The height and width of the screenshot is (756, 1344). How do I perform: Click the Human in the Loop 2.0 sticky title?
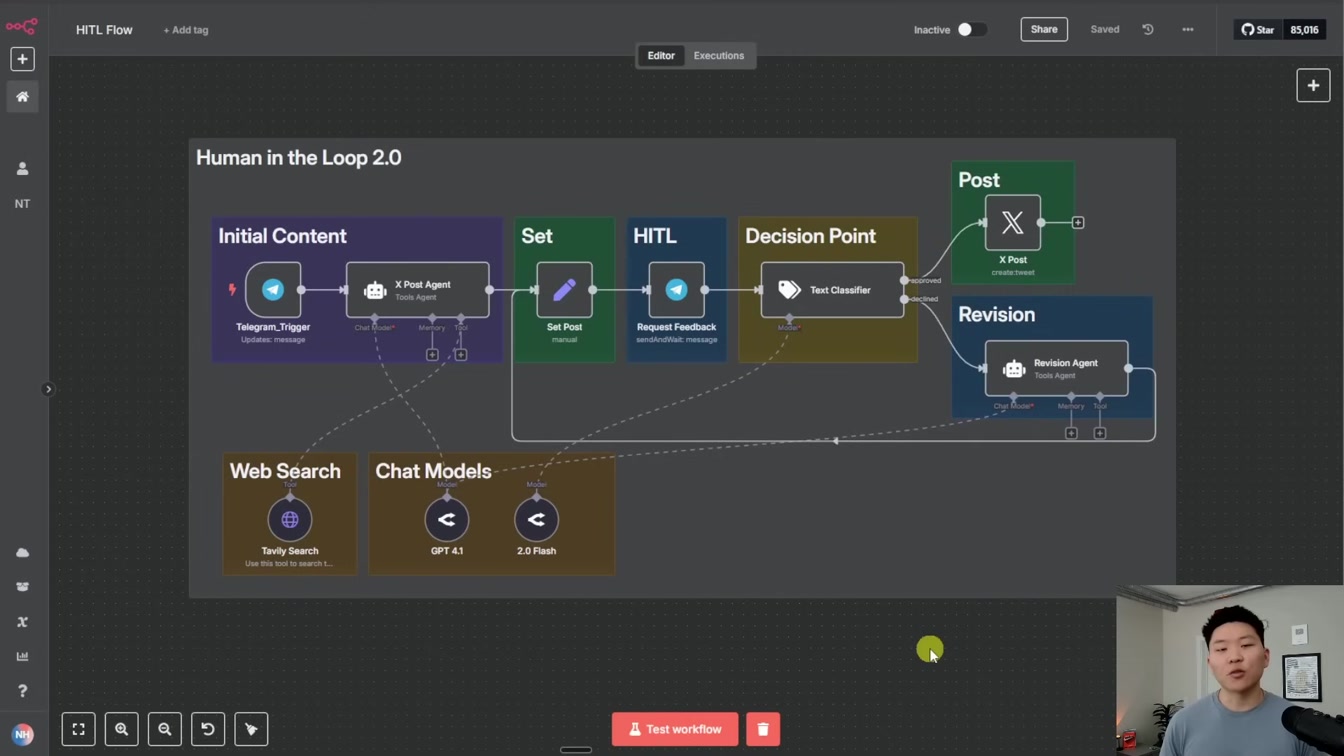click(x=299, y=158)
